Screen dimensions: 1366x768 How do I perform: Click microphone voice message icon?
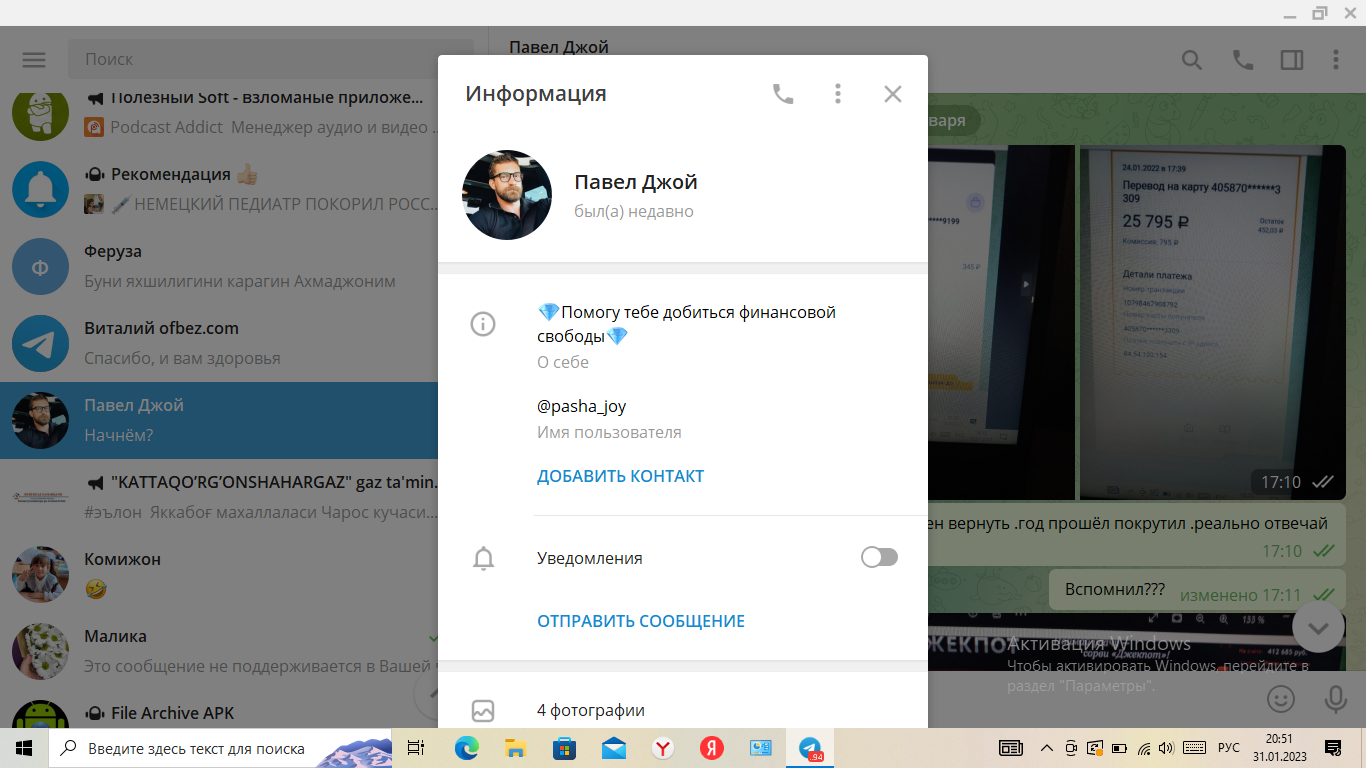point(1335,699)
